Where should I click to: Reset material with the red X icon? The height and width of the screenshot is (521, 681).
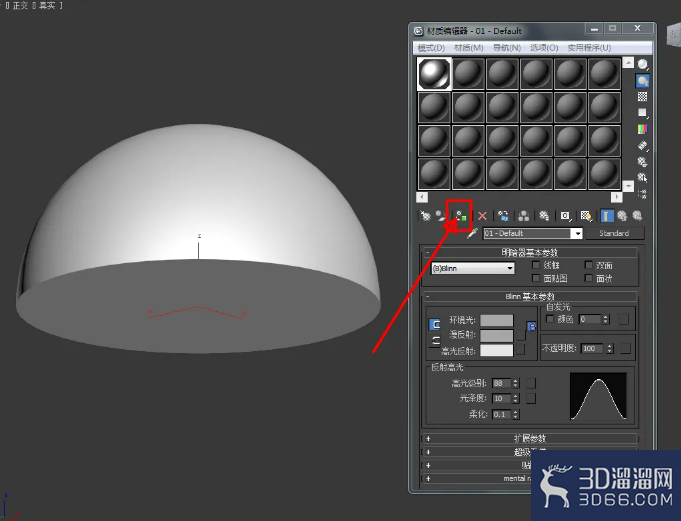482,216
